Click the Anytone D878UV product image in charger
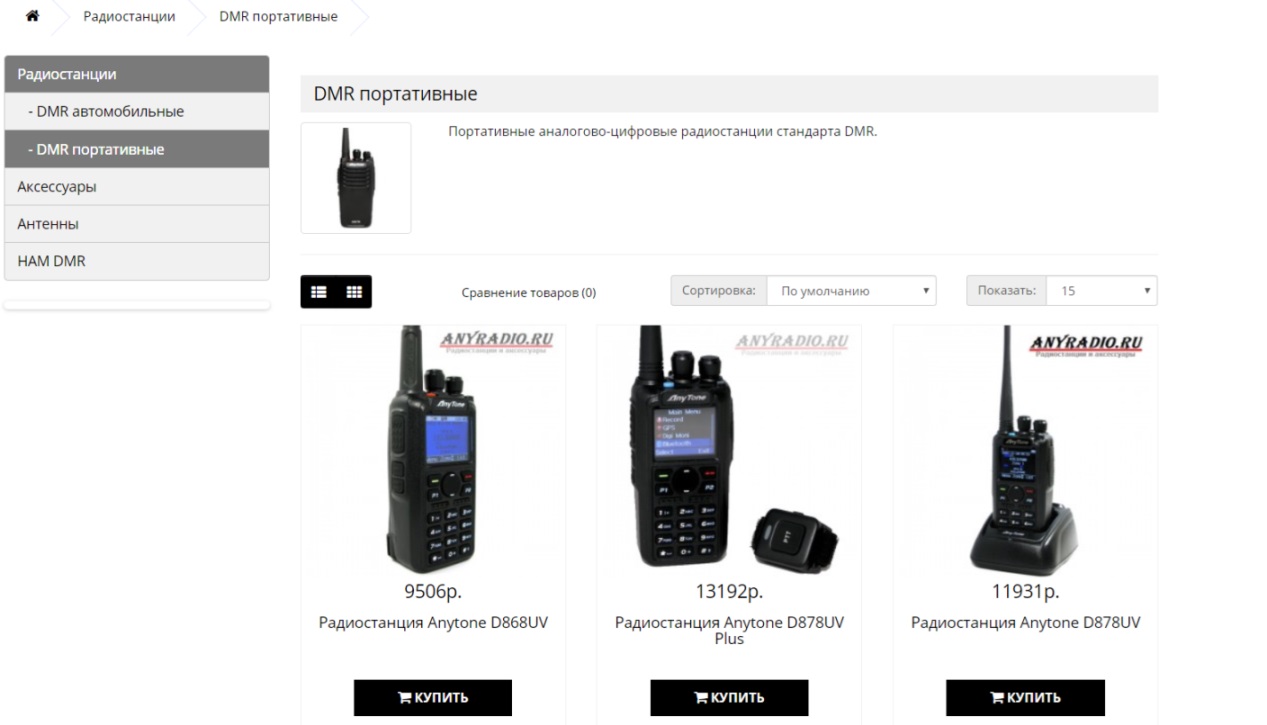The image size is (1267, 725). 1025,449
